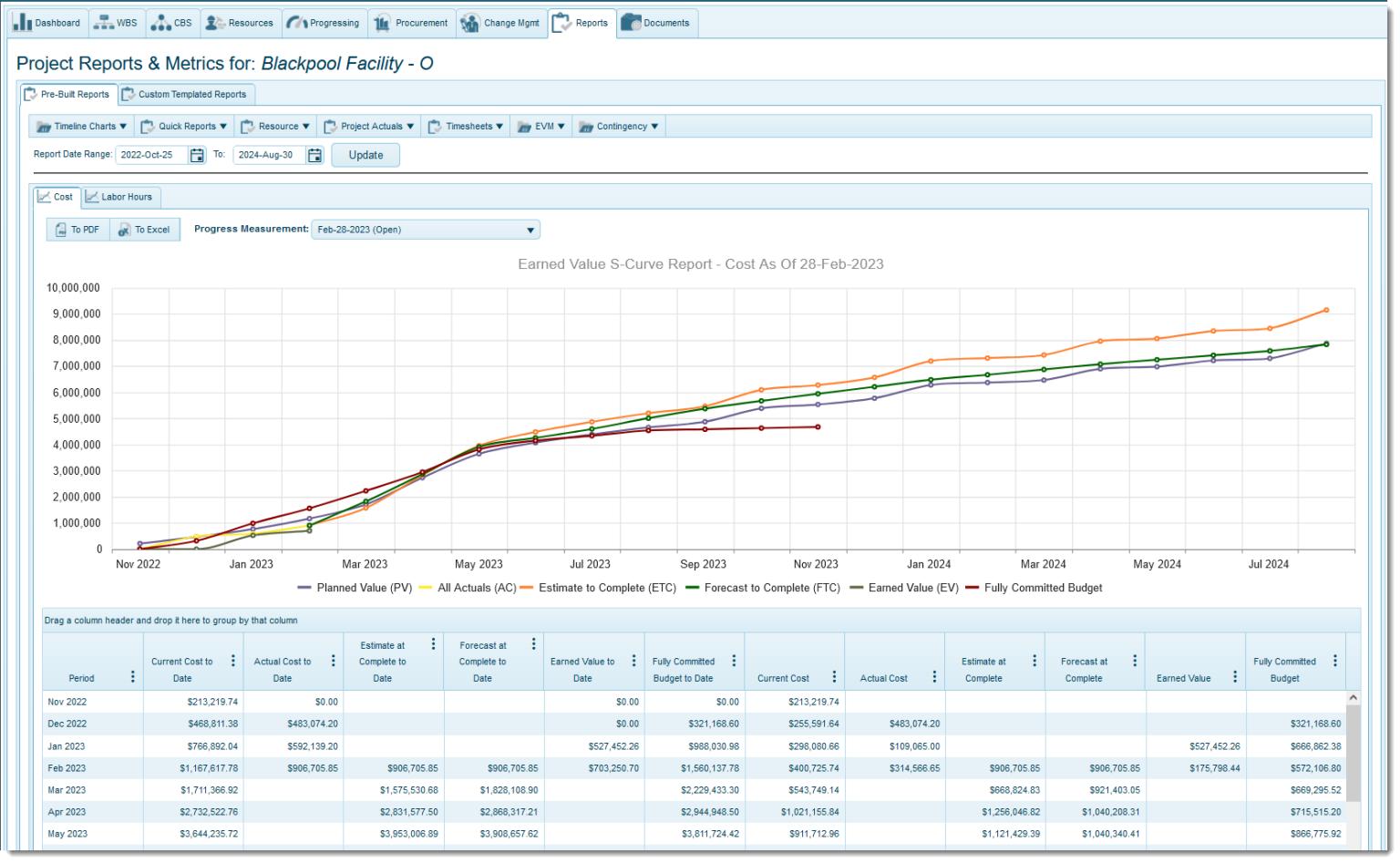This screenshot has width=1400, height=863.
Task: Click the Change Mgmt icon
Action: pos(470,23)
